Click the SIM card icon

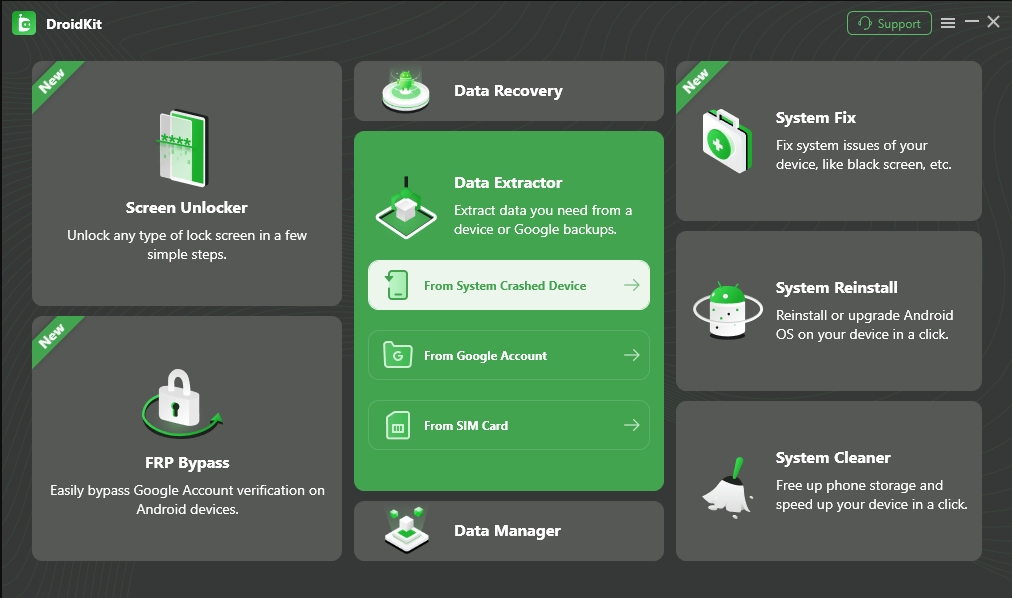click(398, 427)
